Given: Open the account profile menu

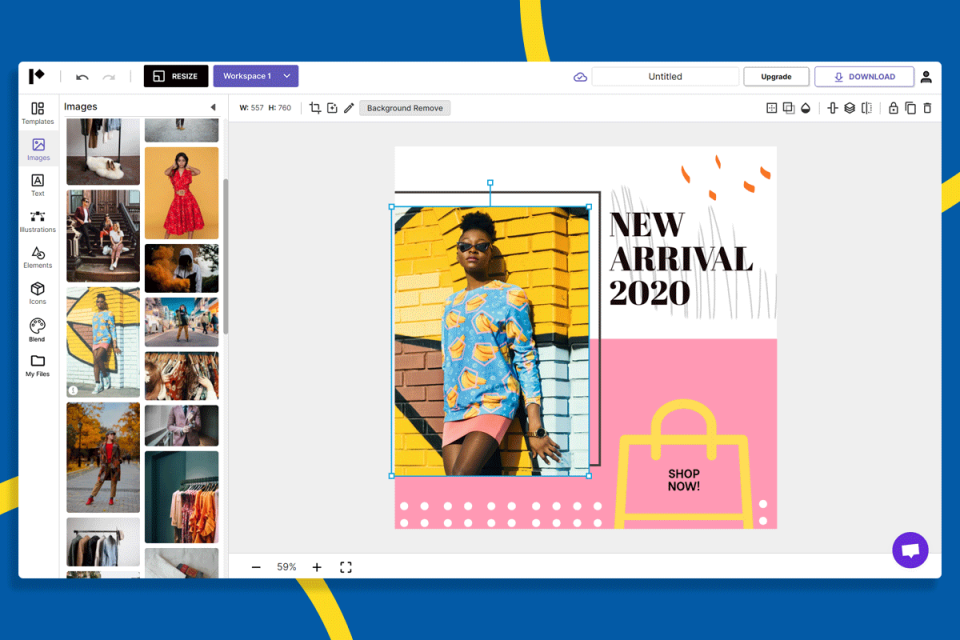Looking at the screenshot, I should [x=925, y=76].
